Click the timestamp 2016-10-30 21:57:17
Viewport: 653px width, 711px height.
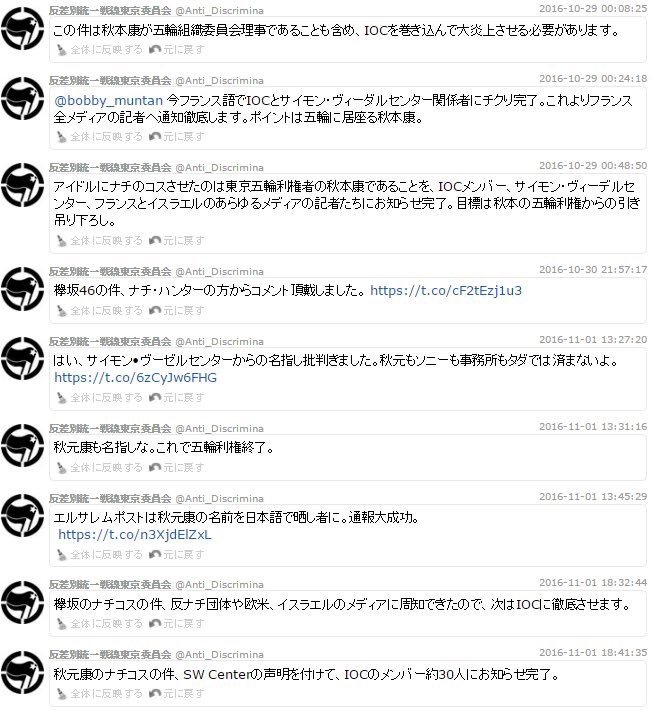[x=593, y=270]
